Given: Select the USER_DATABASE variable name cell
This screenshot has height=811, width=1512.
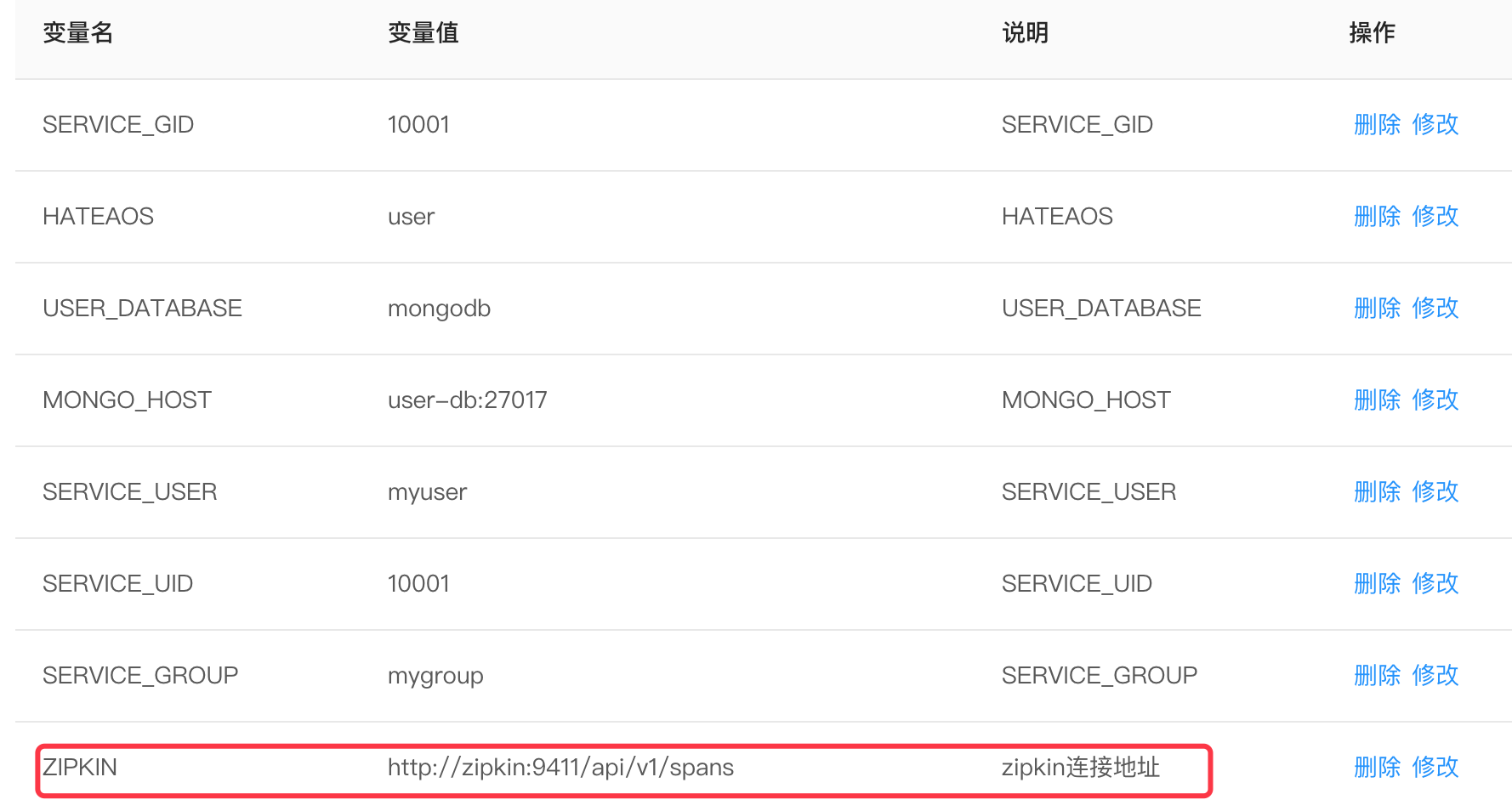Looking at the screenshot, I should [142, 309].
